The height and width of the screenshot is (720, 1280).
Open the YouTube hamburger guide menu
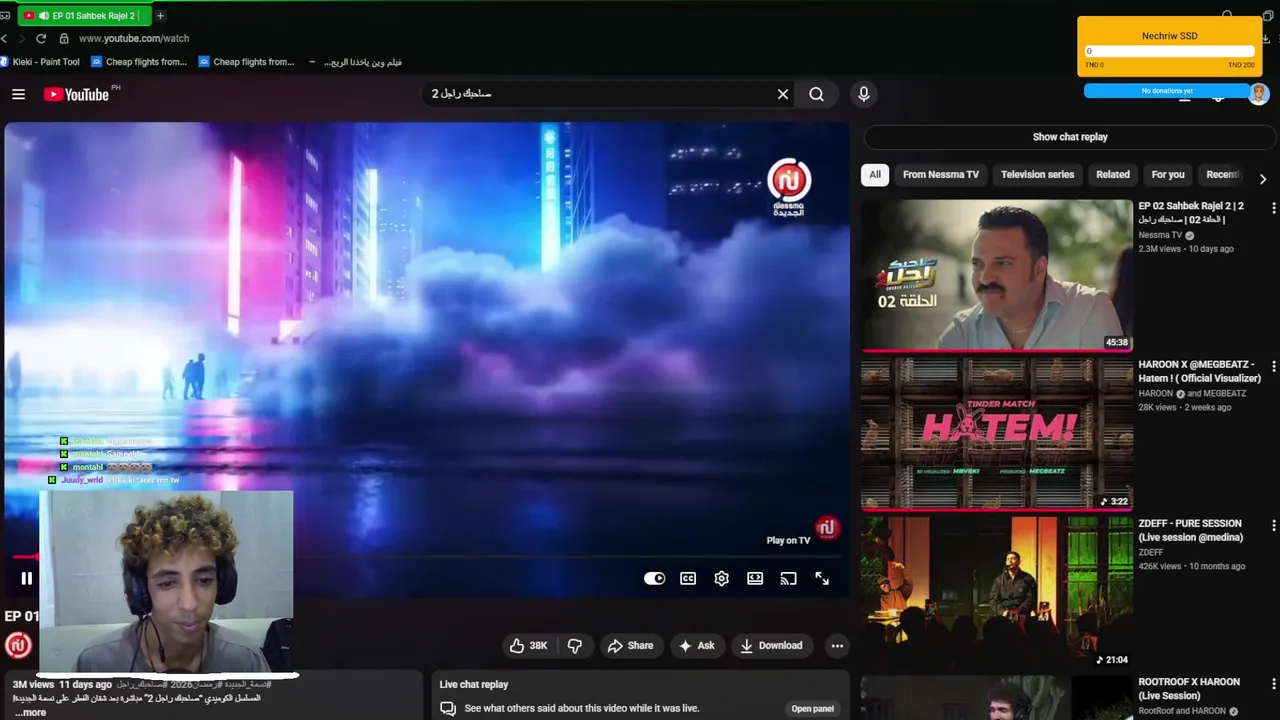(x=18, y=94)
